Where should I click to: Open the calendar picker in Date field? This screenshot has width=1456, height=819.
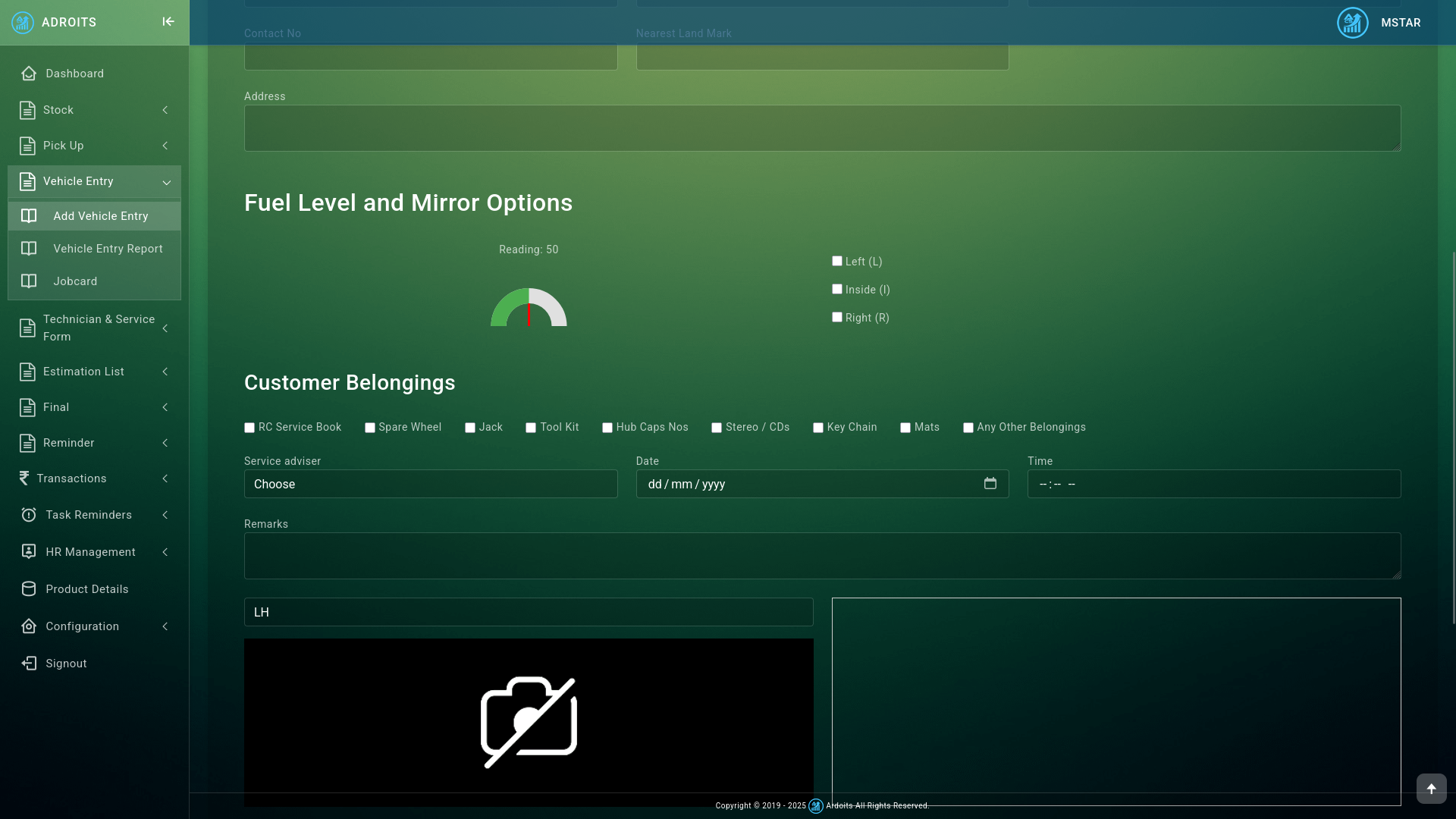(990, 484)
